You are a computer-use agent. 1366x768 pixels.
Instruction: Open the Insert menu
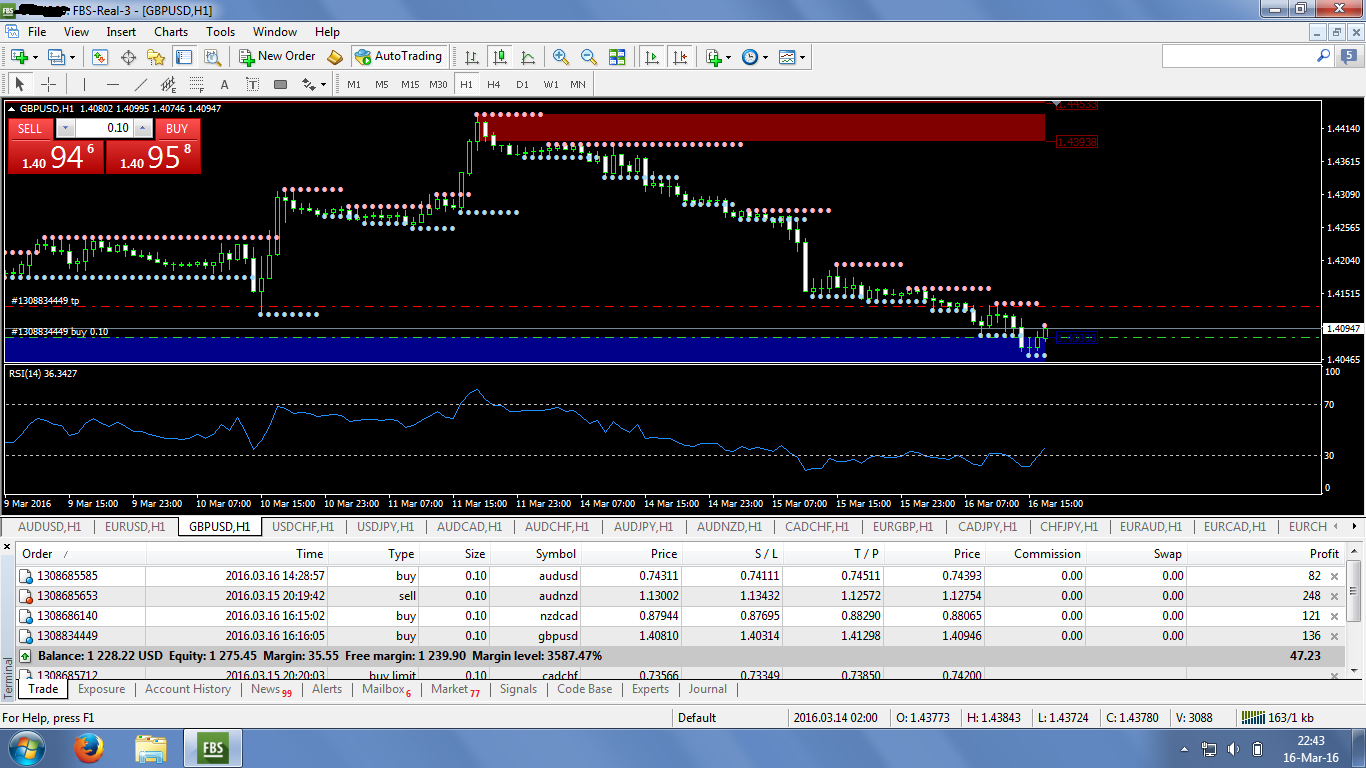(121, 31)
